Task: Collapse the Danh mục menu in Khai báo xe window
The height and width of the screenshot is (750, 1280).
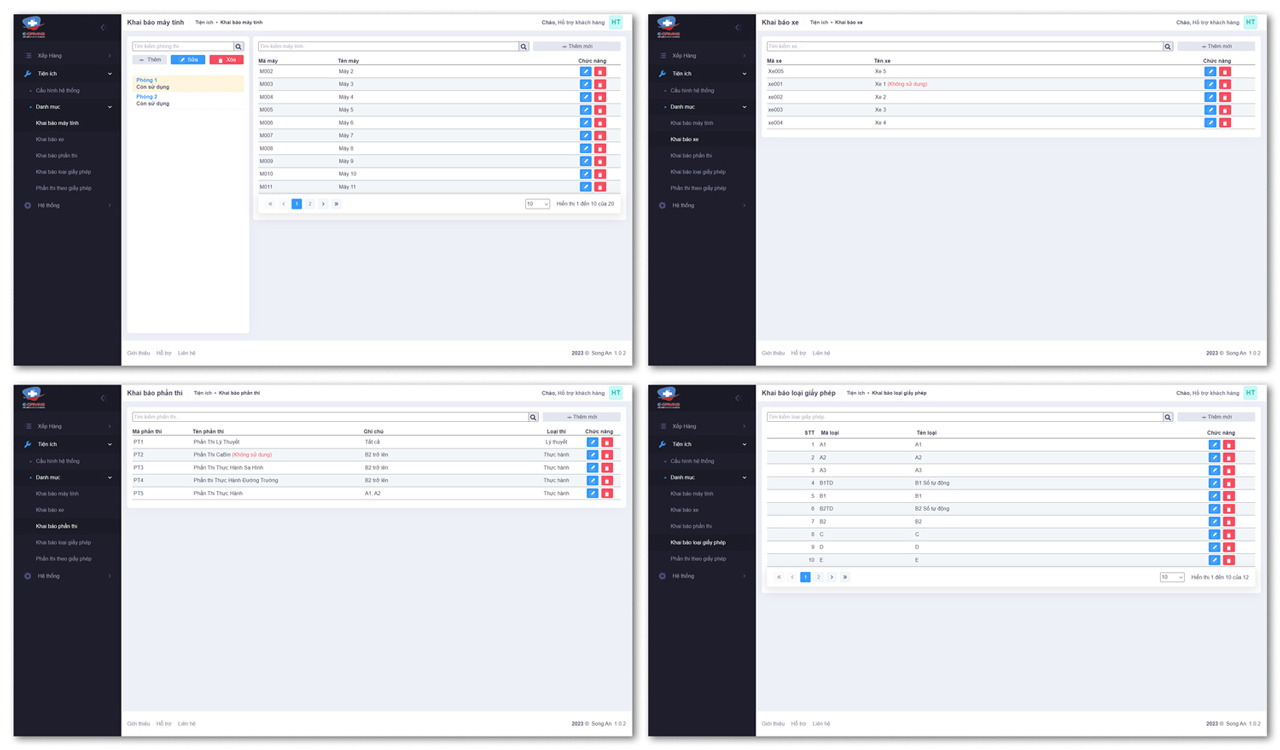Action: pos(744,107)
